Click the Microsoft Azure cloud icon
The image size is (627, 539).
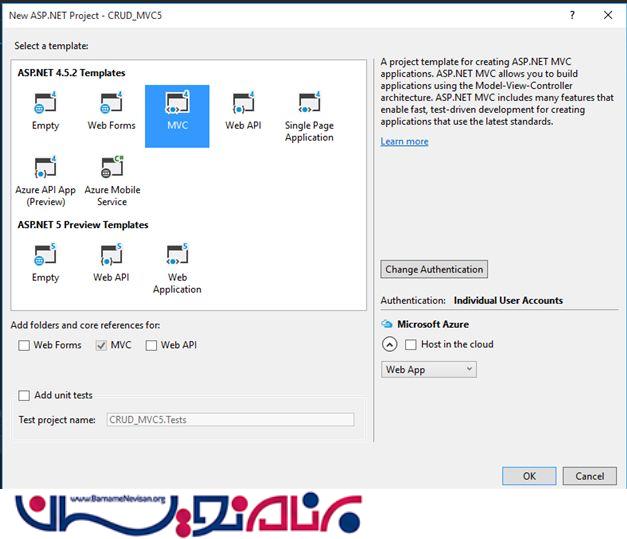point(387,324)
